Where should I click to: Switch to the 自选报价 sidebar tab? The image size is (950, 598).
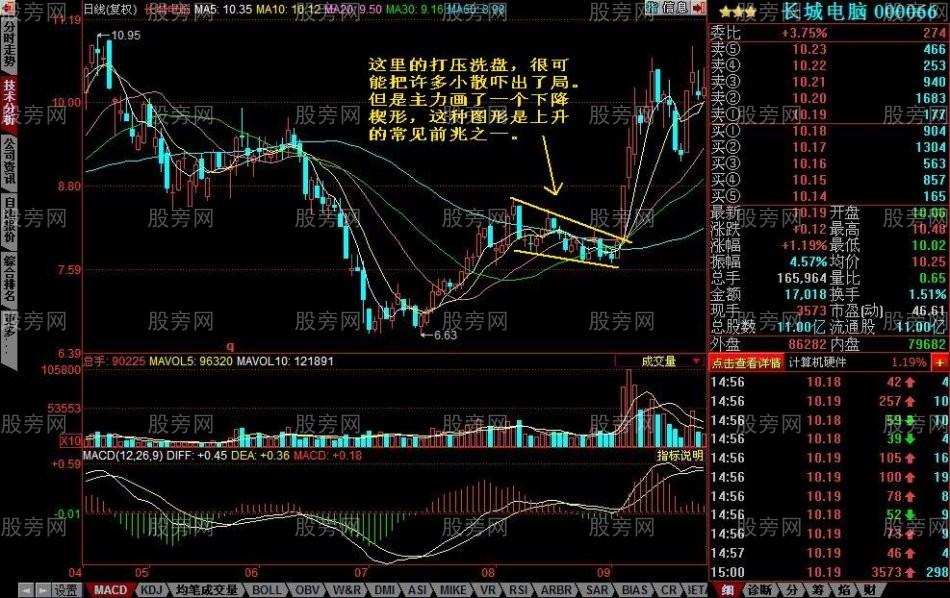[9, 219]
